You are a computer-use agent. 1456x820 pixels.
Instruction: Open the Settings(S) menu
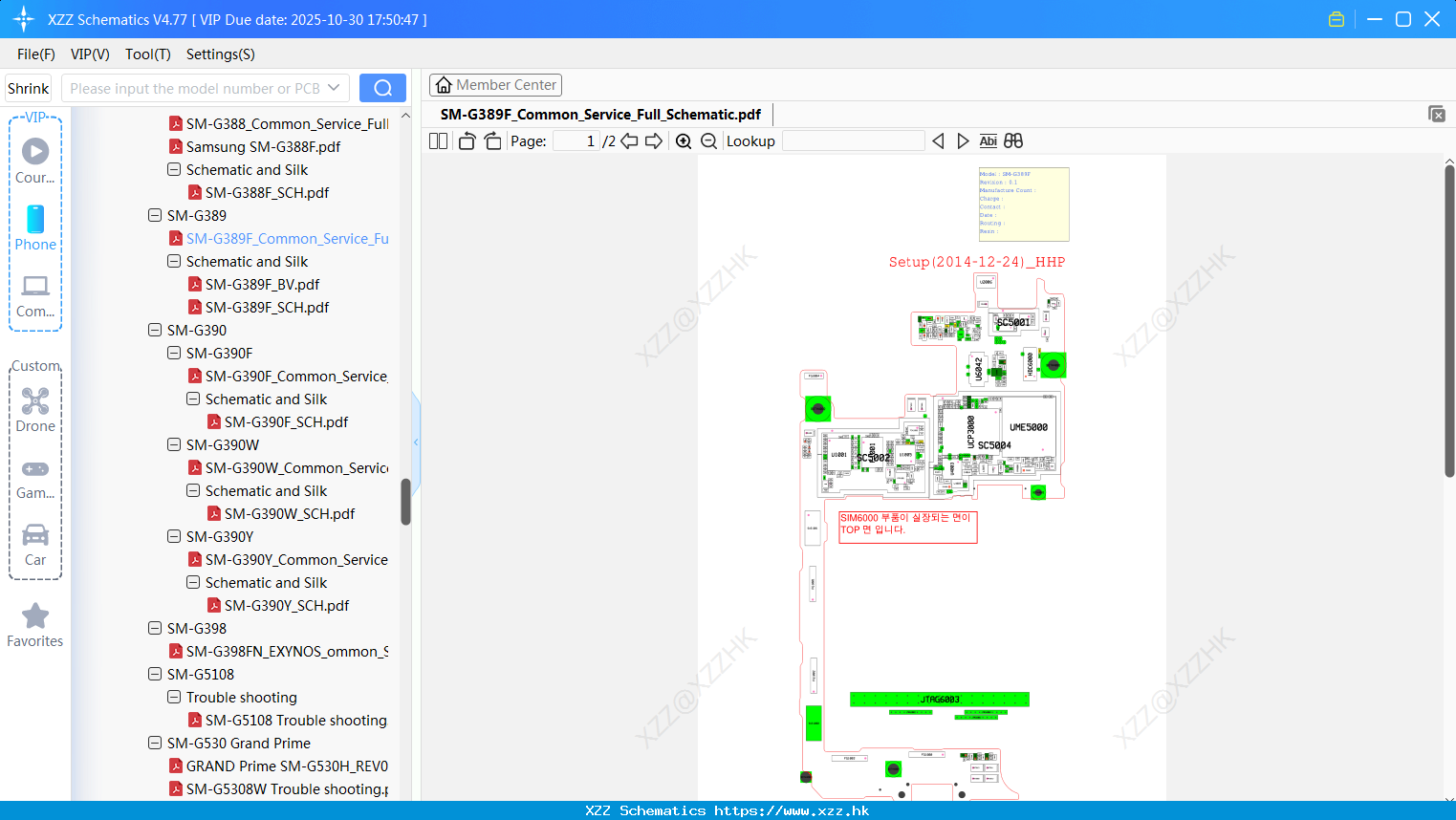coord(221,54)
